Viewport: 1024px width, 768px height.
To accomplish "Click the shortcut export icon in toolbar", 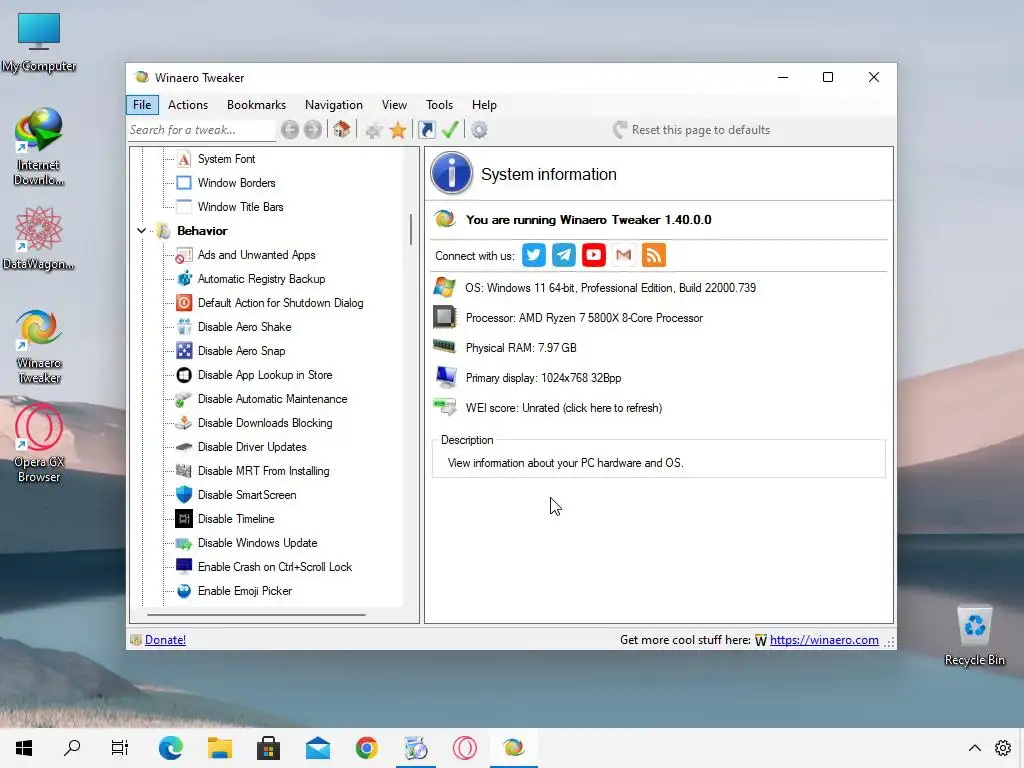I will 426,130.
